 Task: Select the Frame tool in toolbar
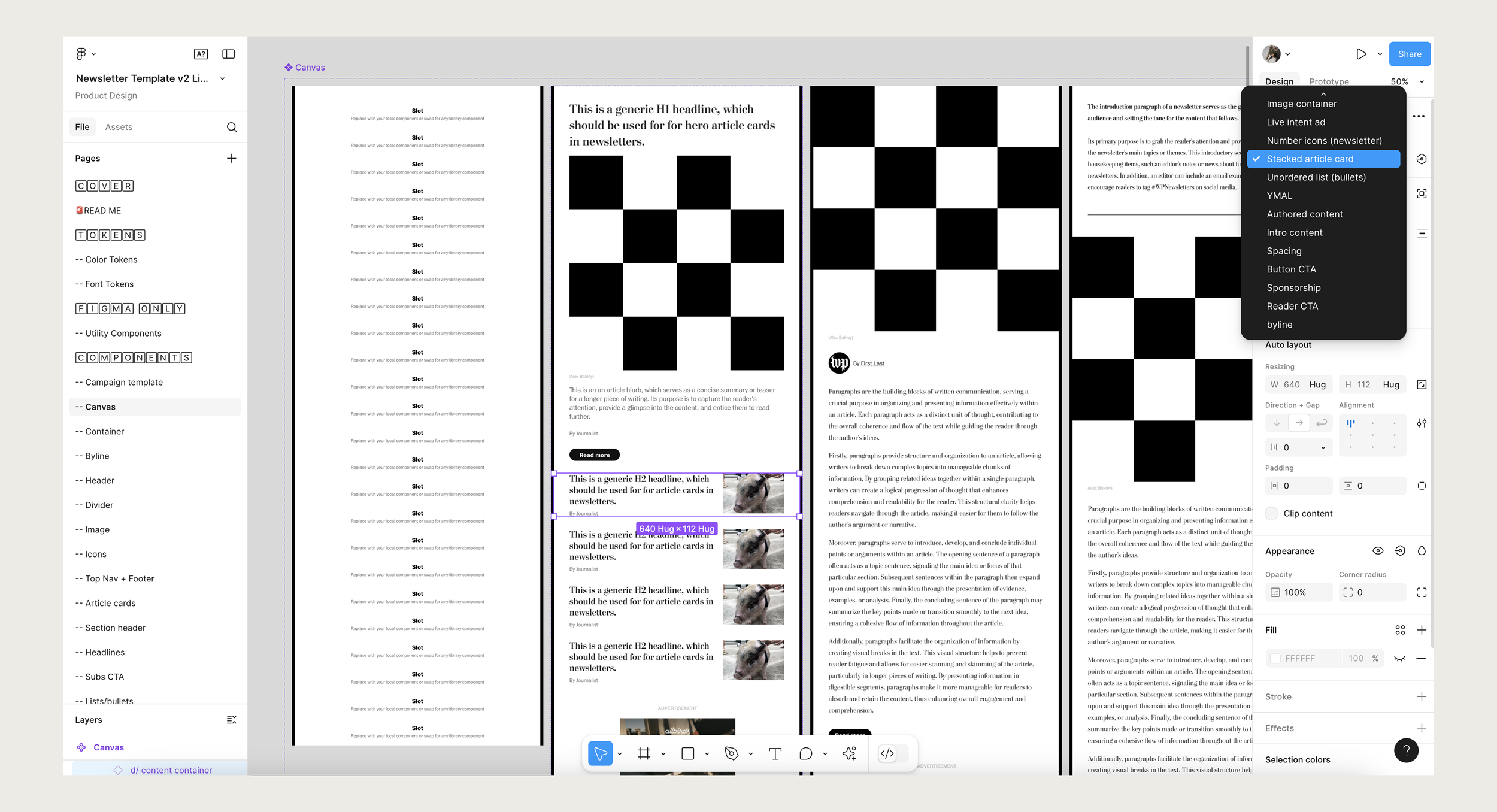tap(644, 753)
